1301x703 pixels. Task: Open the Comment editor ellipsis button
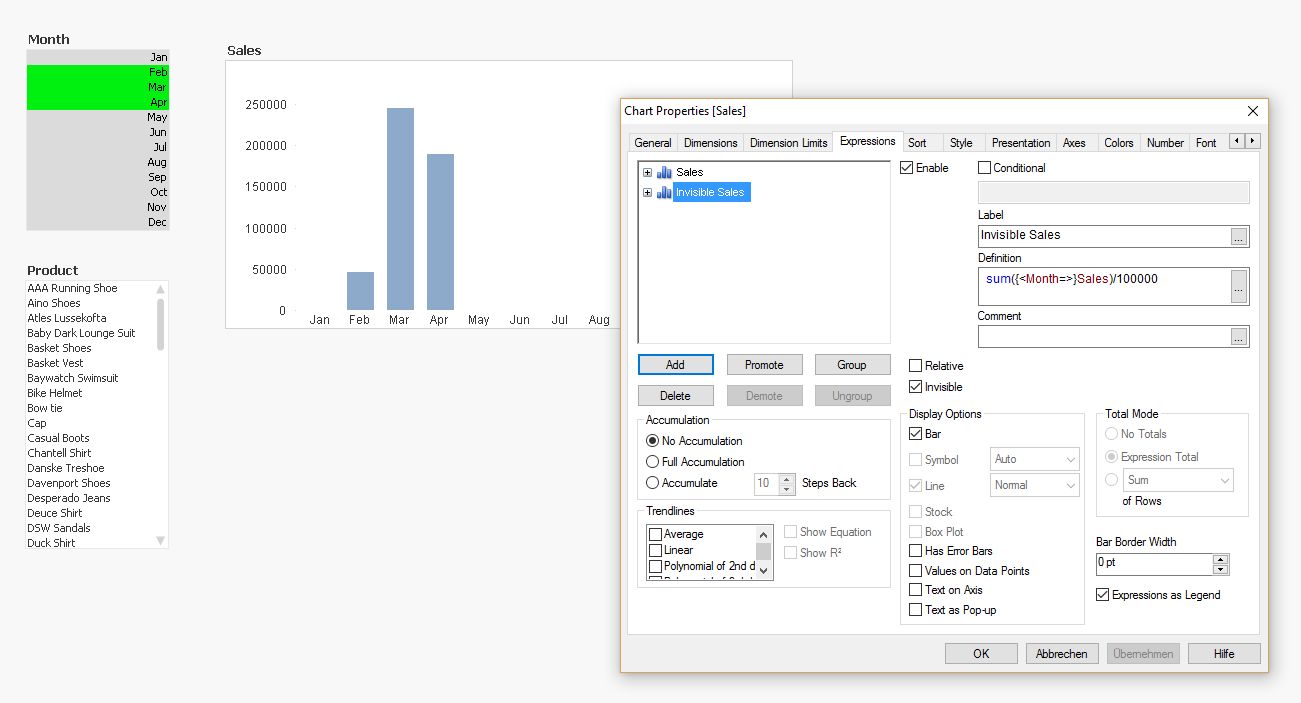tap(1239, 337)
